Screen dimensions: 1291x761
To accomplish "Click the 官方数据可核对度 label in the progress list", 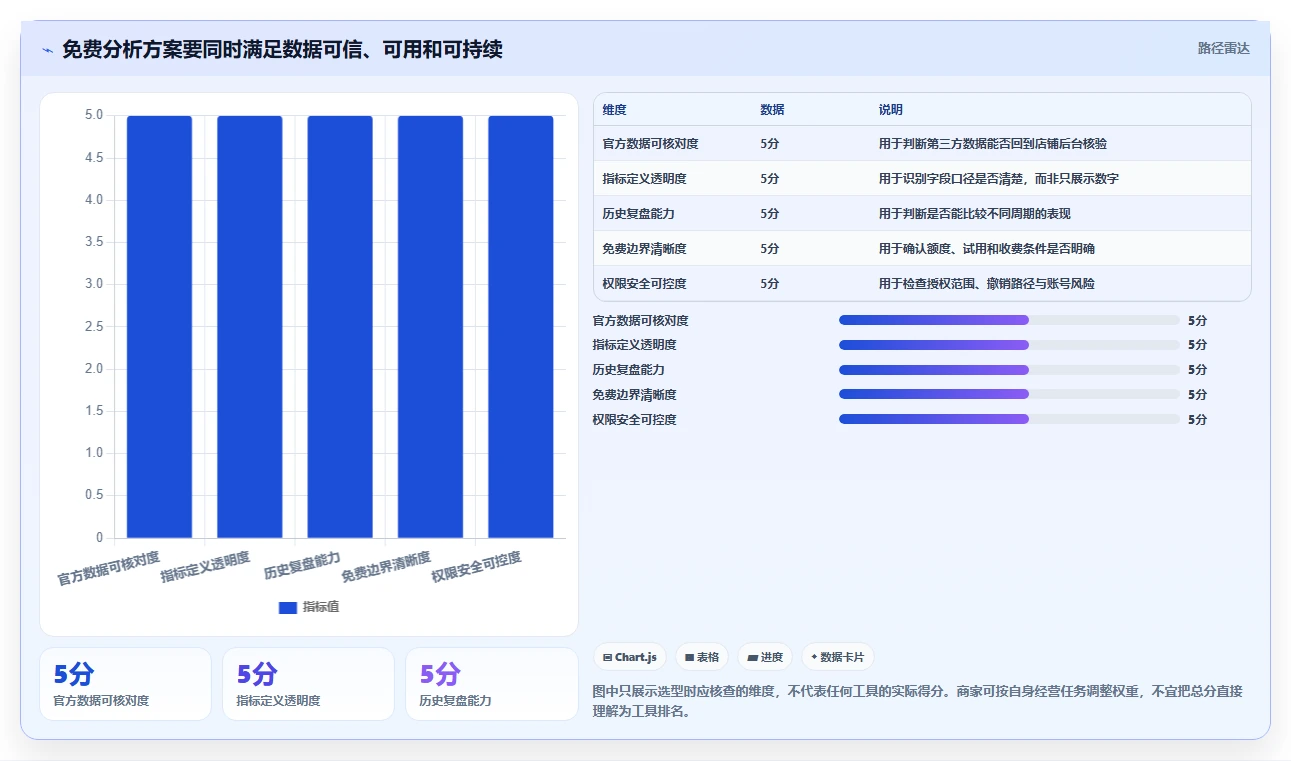I will coord(641,321).
